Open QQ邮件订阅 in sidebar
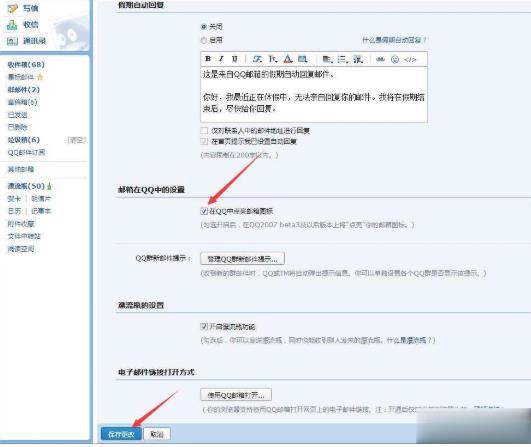This screenshot has width=531, height=447. click(x=26, y=152)
